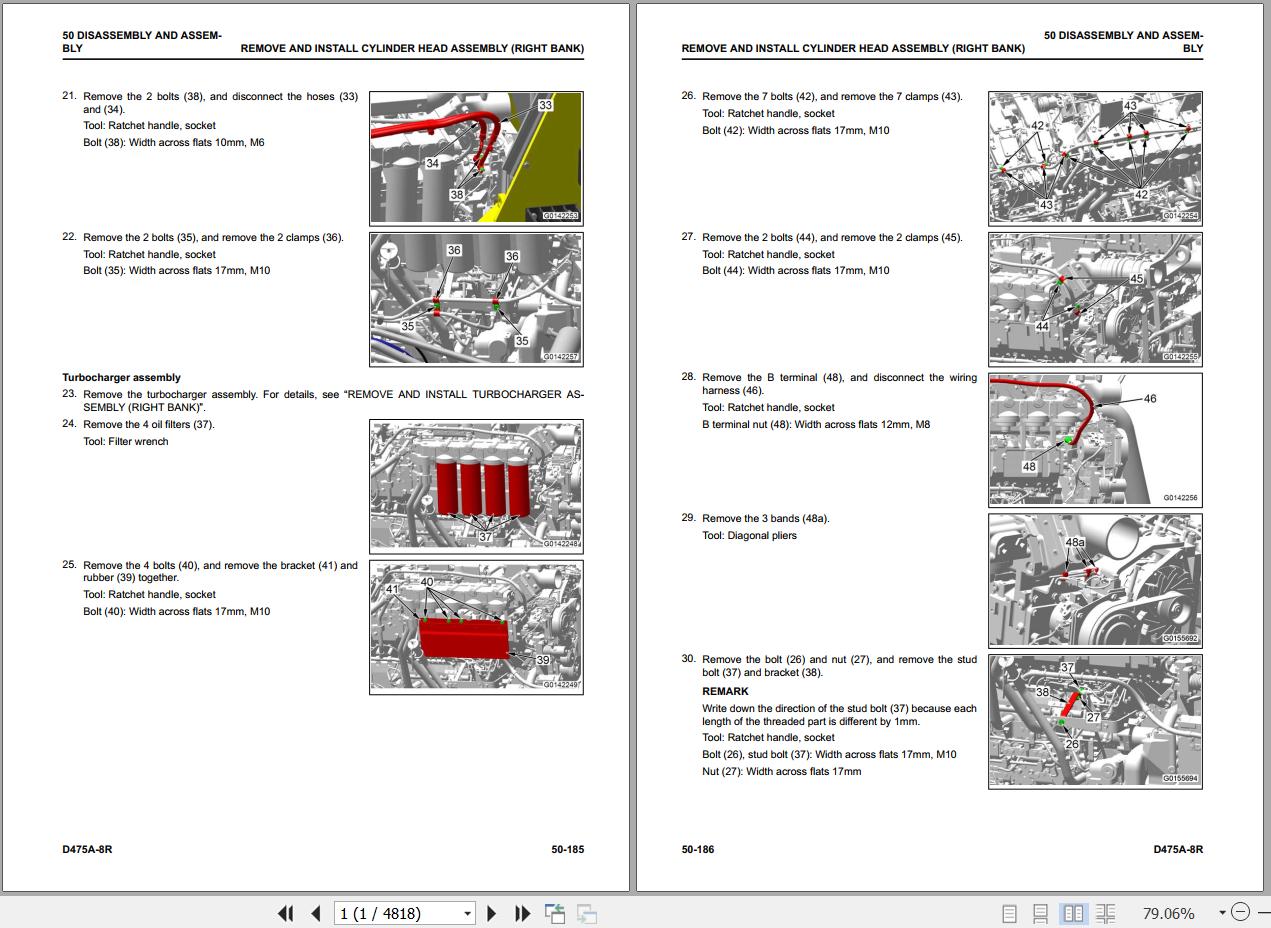Image resolution: width=1271 pixels, height=928 pixels.
Task: Go to the next page
Action: 491,913
